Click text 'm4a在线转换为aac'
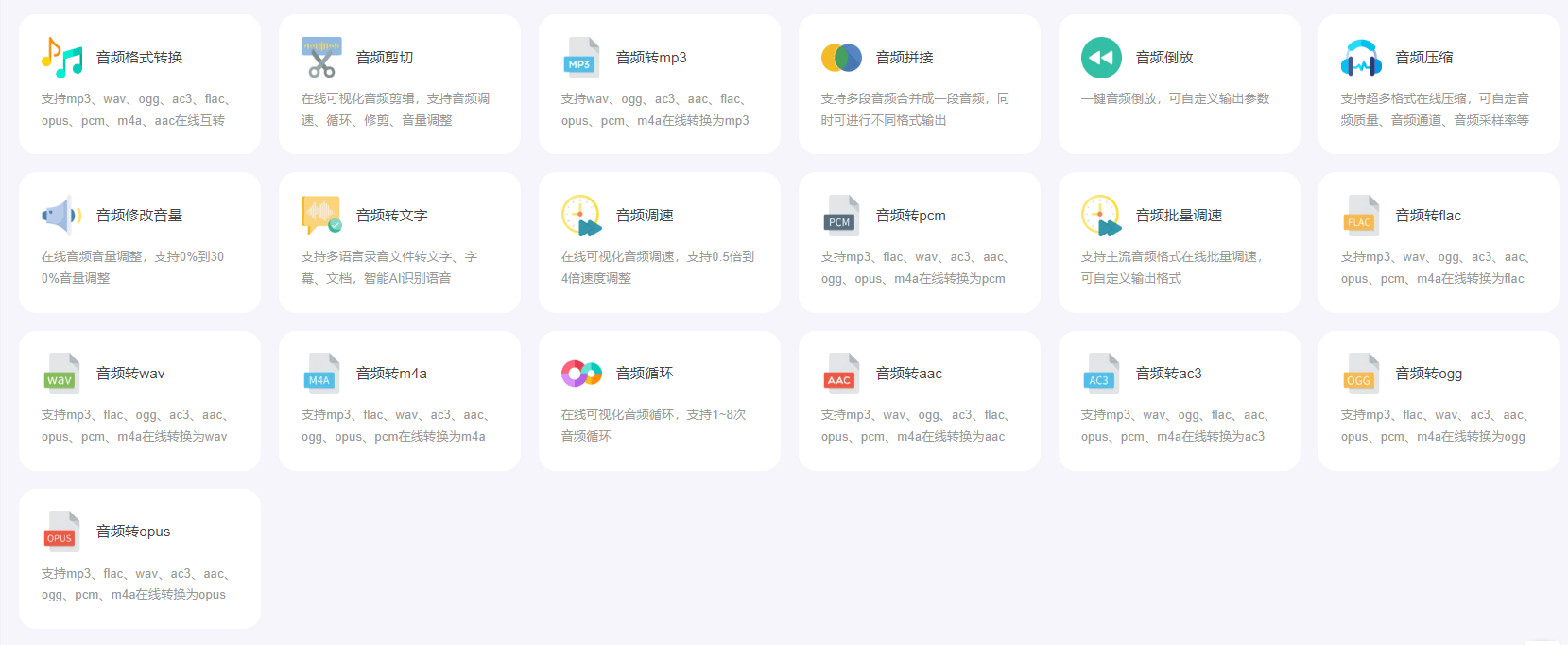The width and height of the screenshot is (1568, 645). pyautogui.click(x=951, y=436)
